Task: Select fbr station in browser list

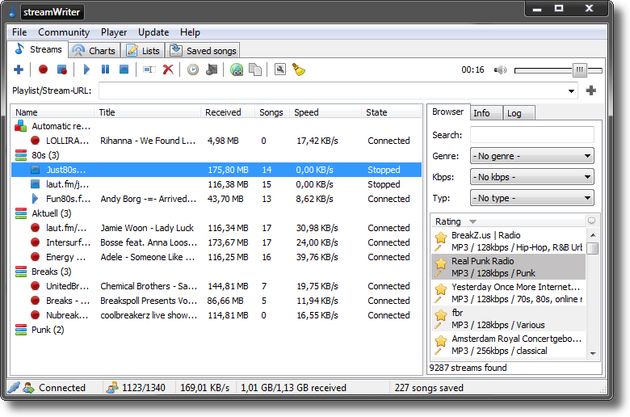Action: (509, 319)
